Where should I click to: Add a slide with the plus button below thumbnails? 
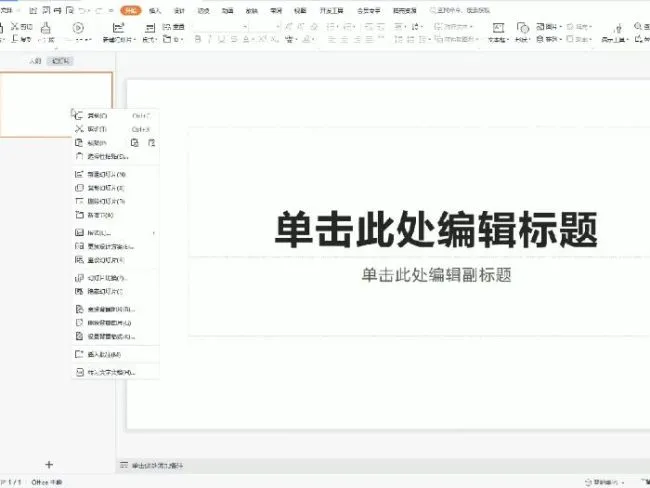(x=49, y=464)
